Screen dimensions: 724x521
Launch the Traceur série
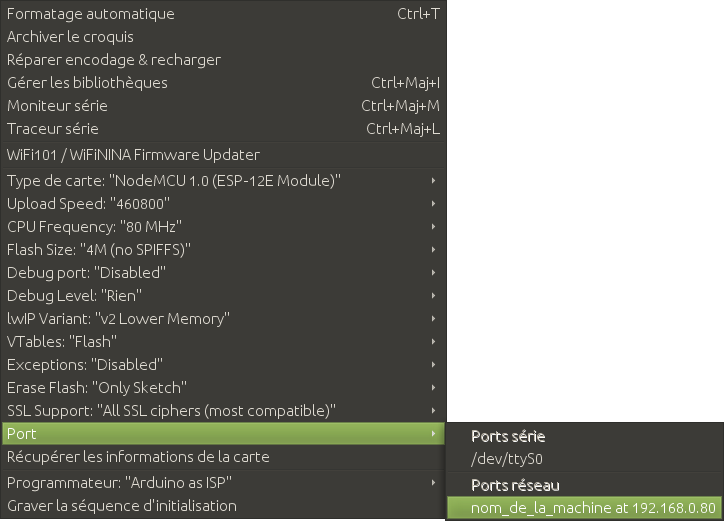point(52,129)
